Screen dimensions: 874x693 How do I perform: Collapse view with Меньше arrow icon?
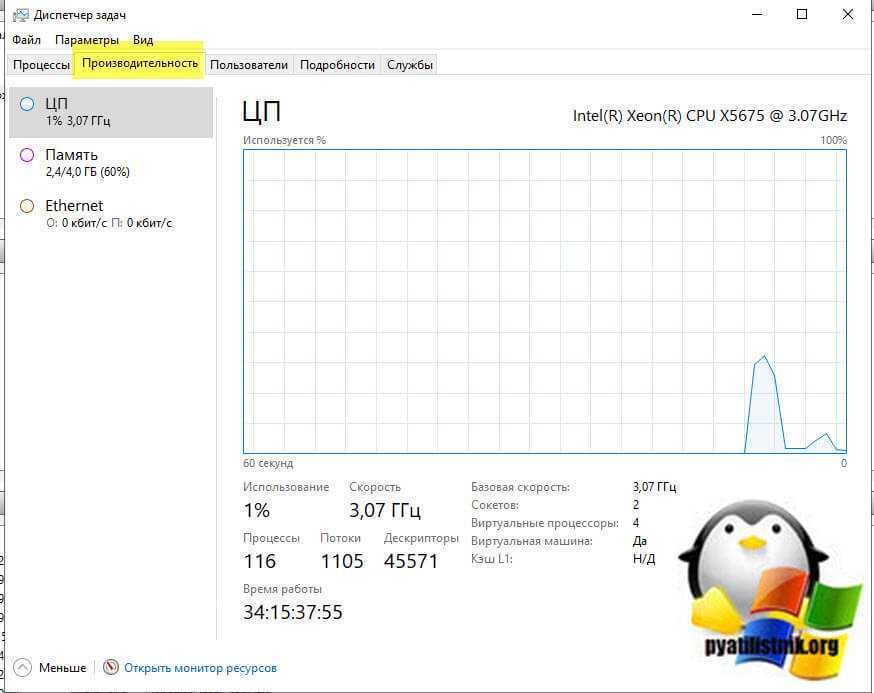(x=22, y=667)
